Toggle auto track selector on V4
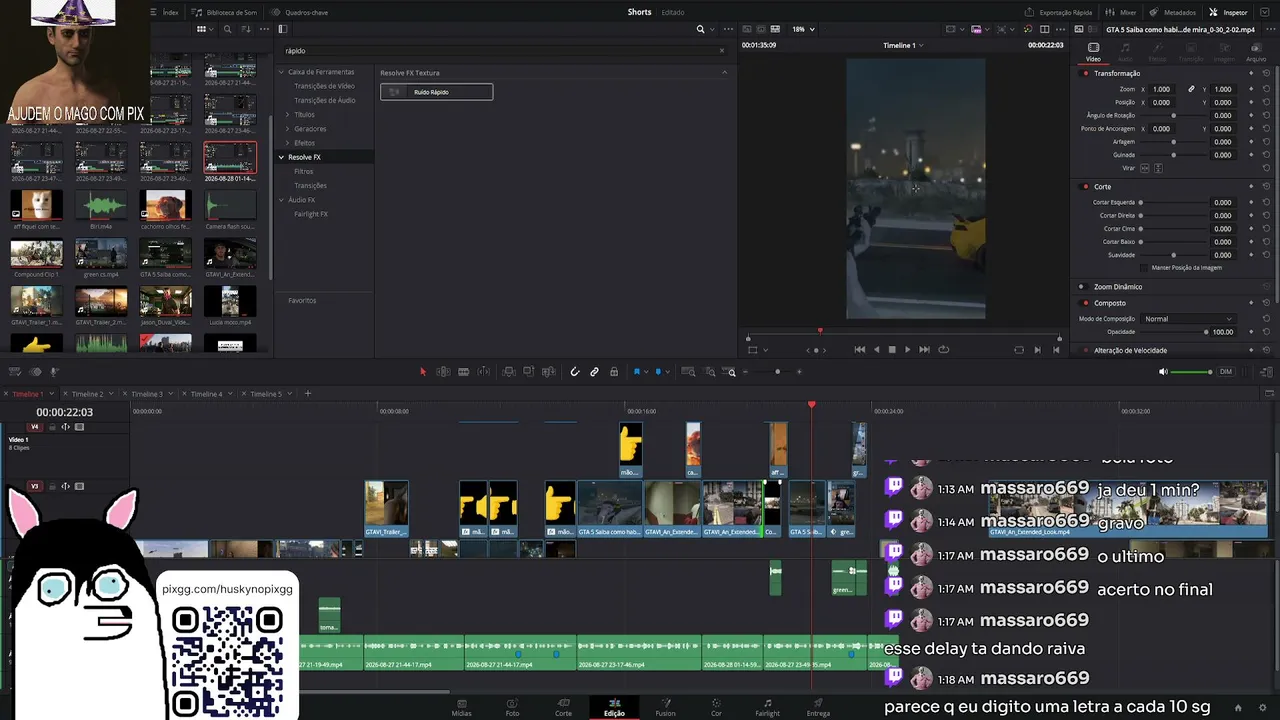Image resolution: width=1280 pixels, height=720 pixels. tap(66, 427)
